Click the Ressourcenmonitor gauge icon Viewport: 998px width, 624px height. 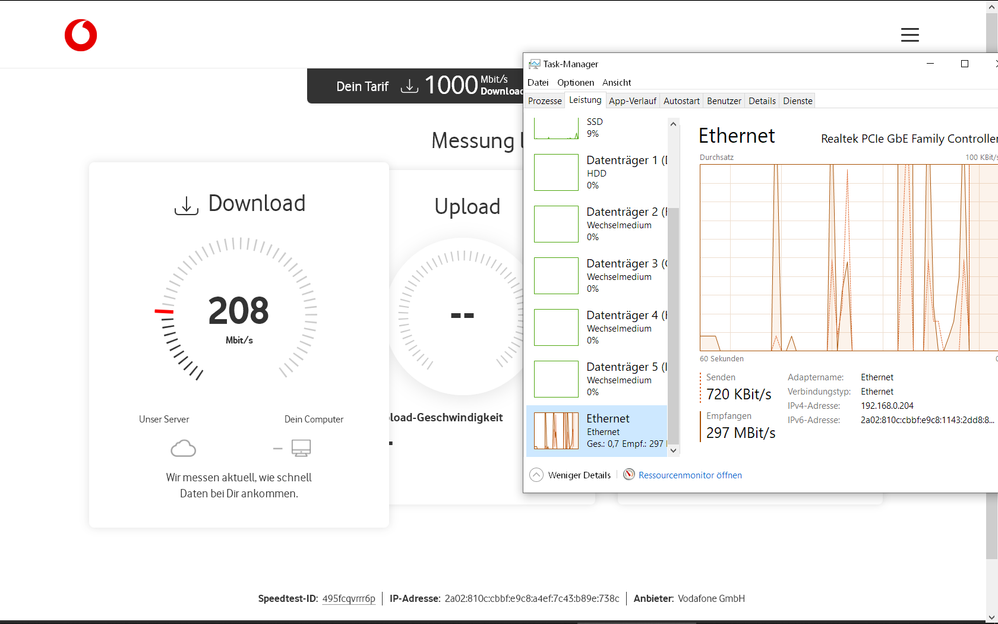(629, 474)
